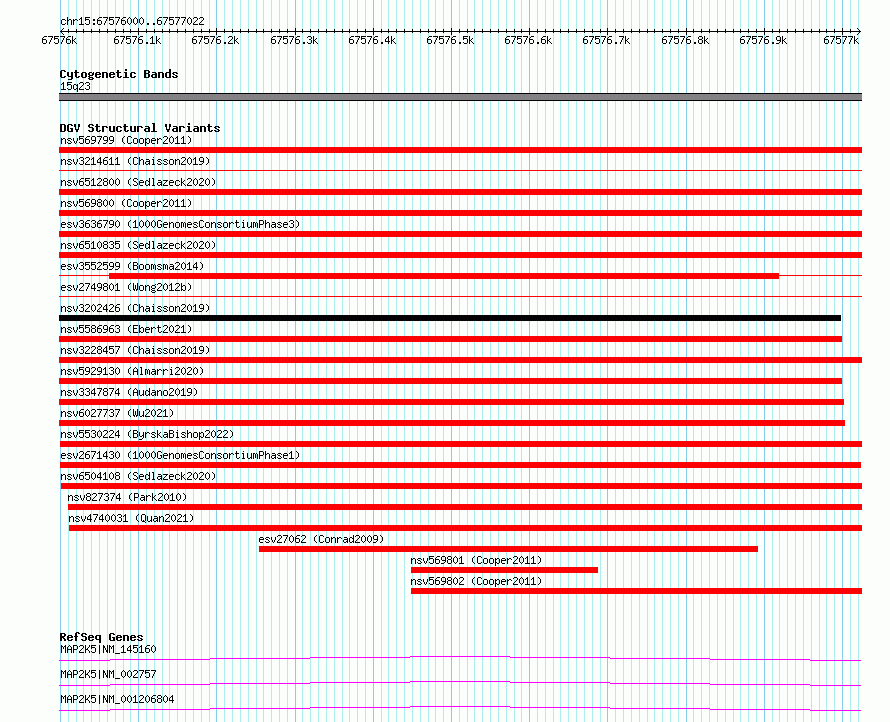Click the RefSeq Genes track title

pyautogui.click(x=102, y=637)
